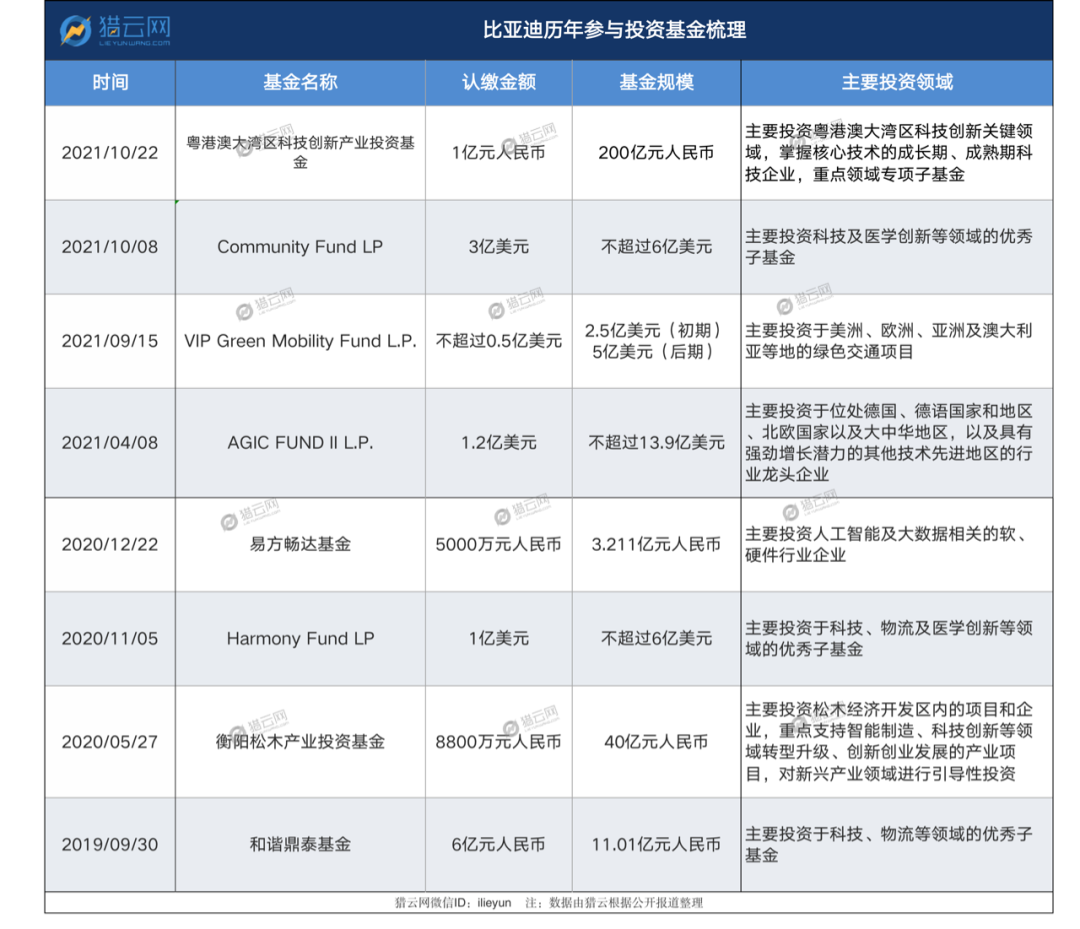The image size is (1080, 929).
Task: Click the date cell 2021/04/08
Action: [110, 443]
